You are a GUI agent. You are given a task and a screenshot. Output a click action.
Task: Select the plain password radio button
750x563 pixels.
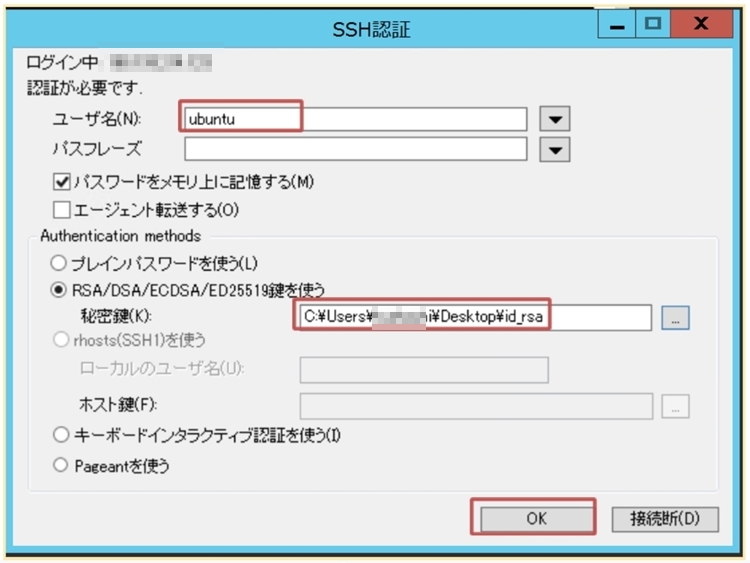59,264
